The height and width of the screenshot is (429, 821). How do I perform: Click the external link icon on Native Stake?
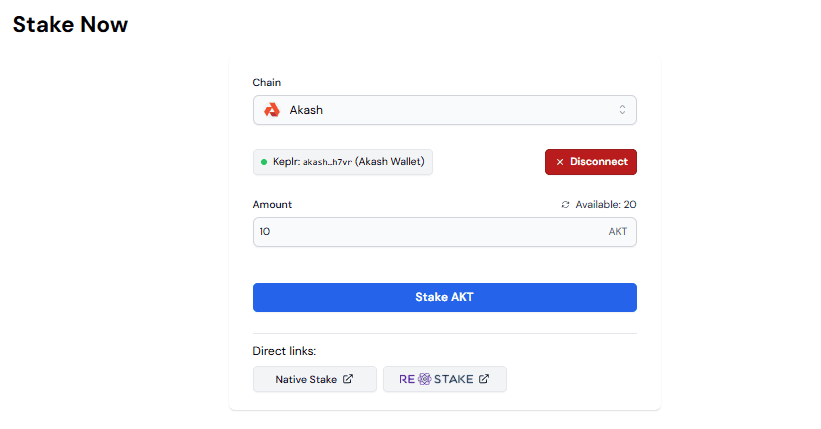[348, 380]
